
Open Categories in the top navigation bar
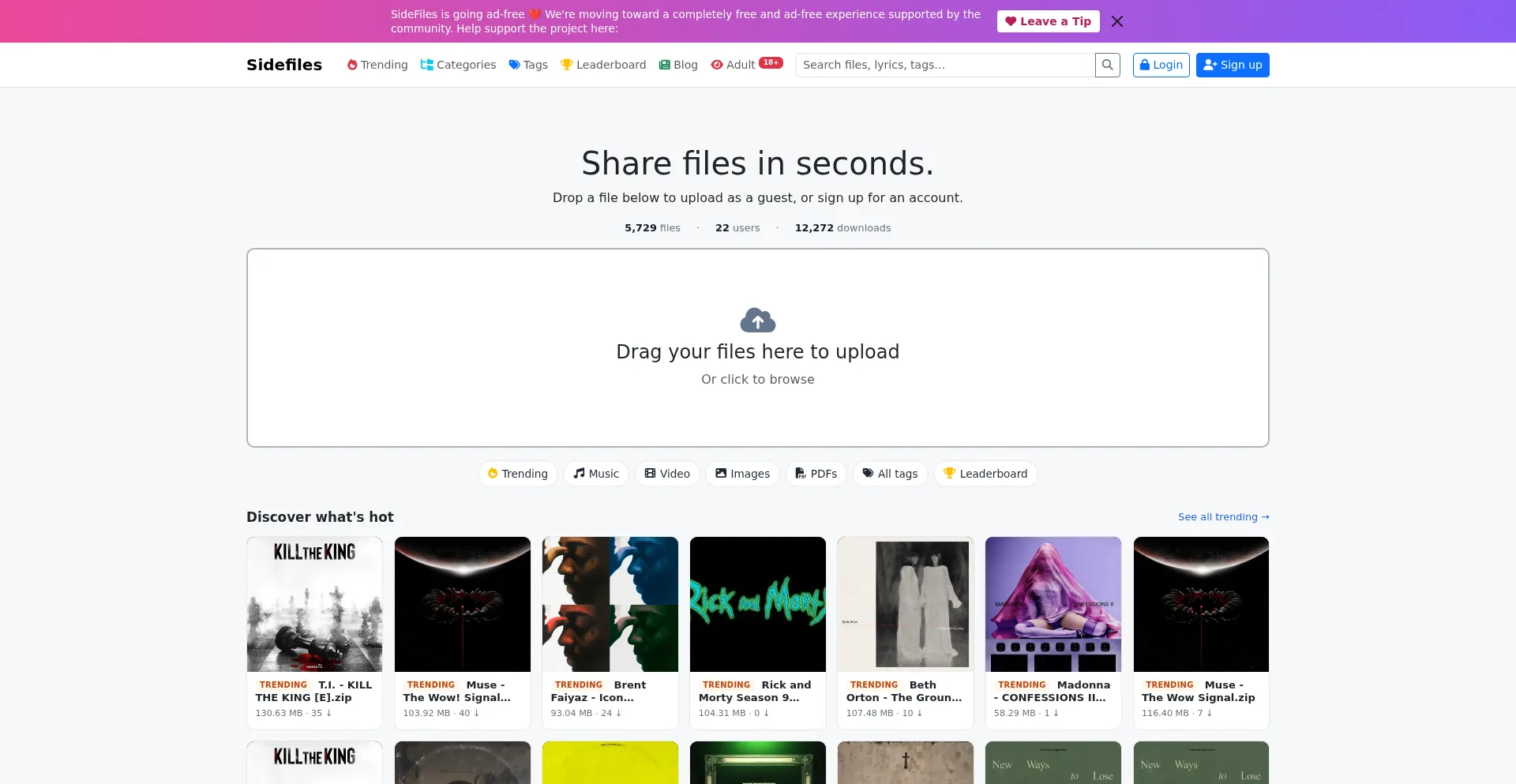click(x=458, y=65)
